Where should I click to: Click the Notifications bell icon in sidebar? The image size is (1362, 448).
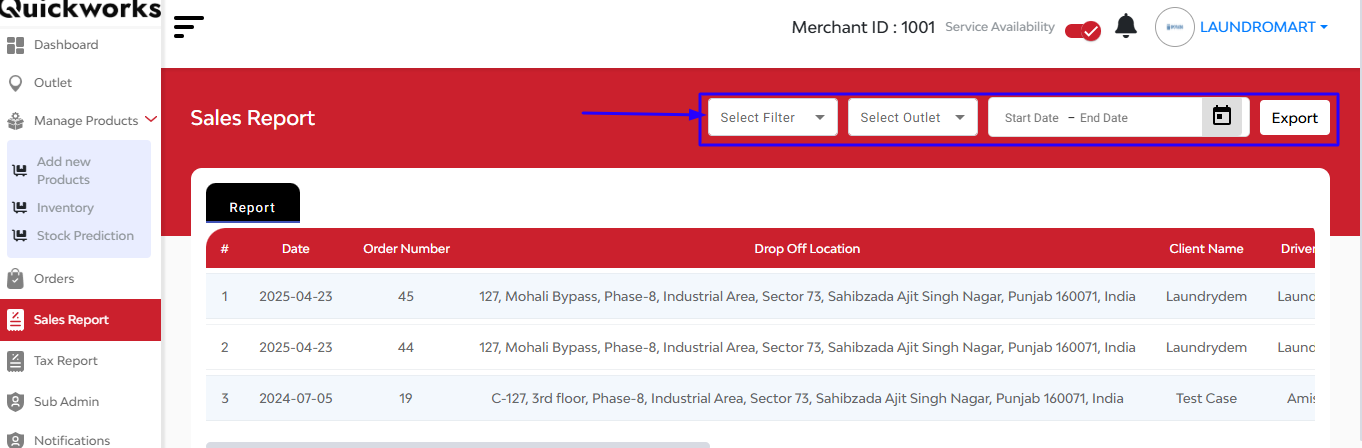coord(15,440)
